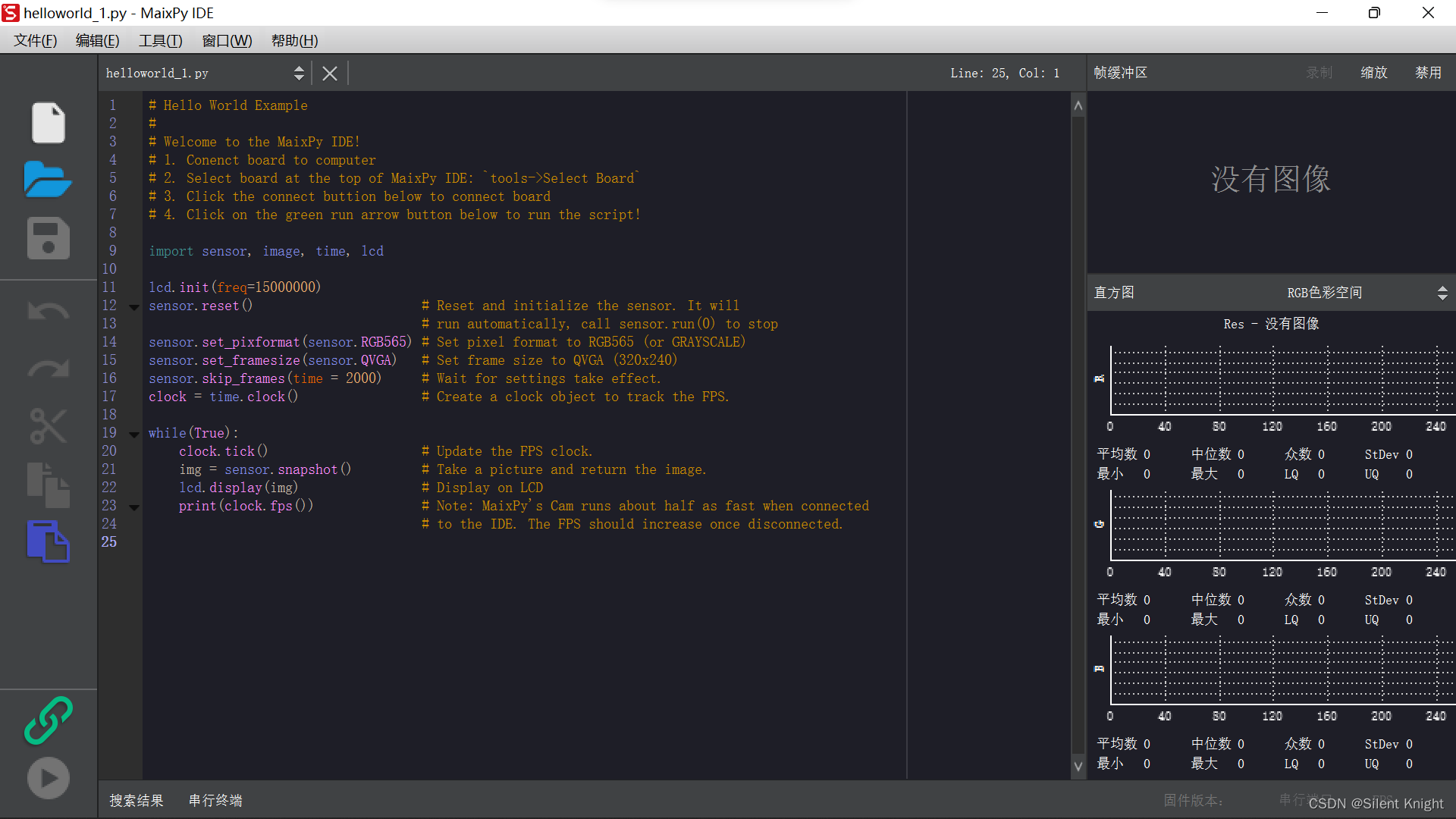Click the editor scrollbar up arrow

[1078, 106]
